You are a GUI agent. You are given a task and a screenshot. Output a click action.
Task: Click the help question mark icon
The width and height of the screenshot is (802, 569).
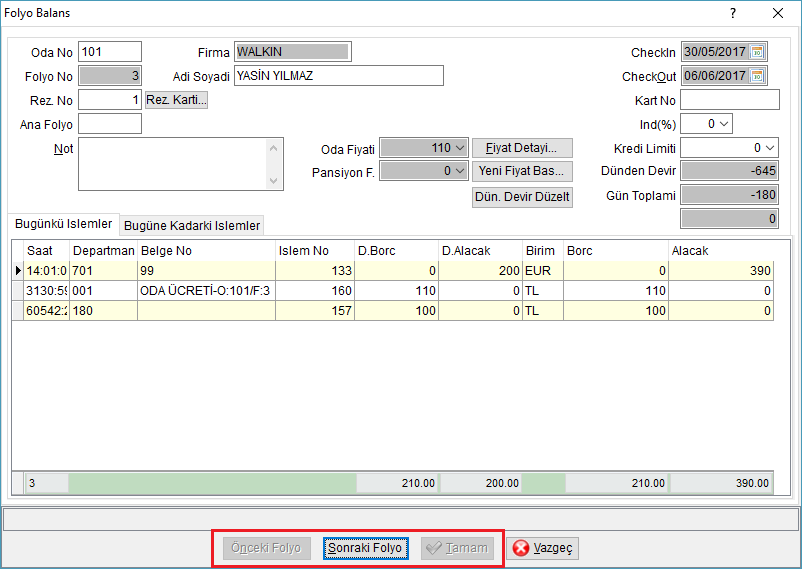(x=733, y=13)
